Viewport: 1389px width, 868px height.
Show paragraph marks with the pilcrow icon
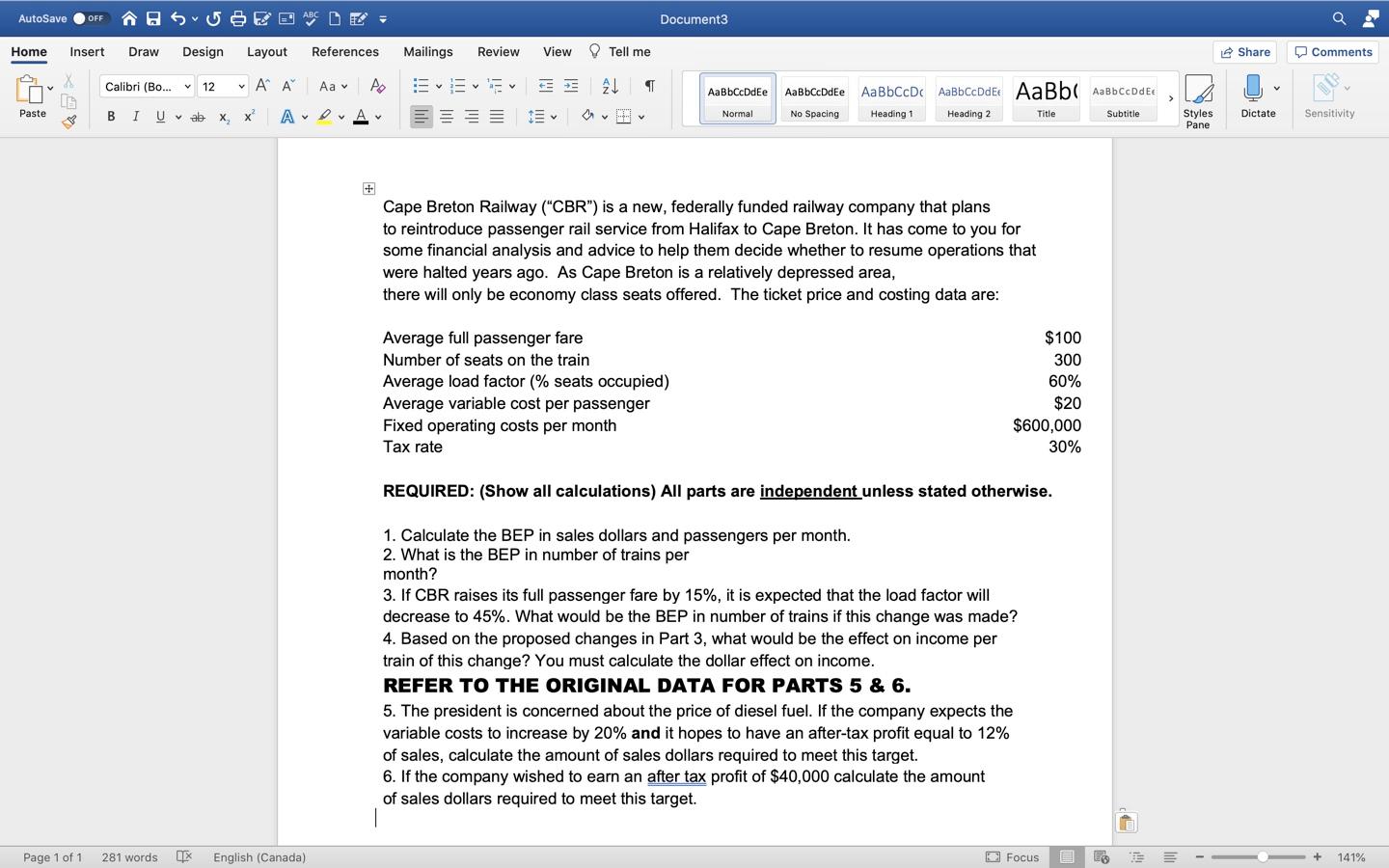(648, 86)
